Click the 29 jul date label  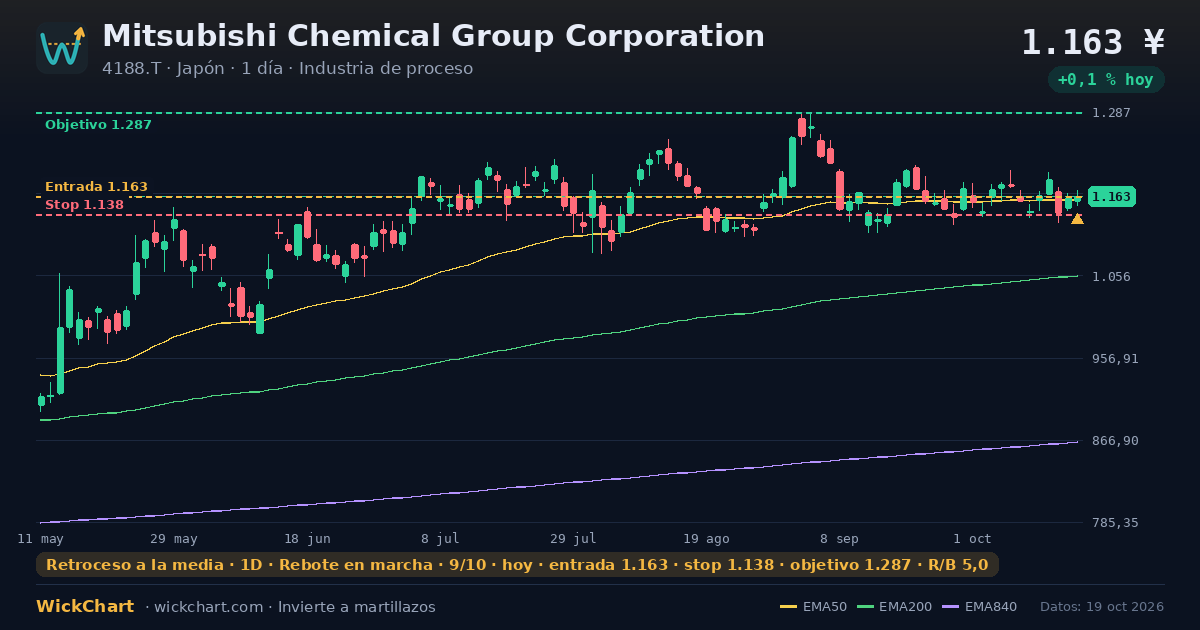(x=573, y=538)
